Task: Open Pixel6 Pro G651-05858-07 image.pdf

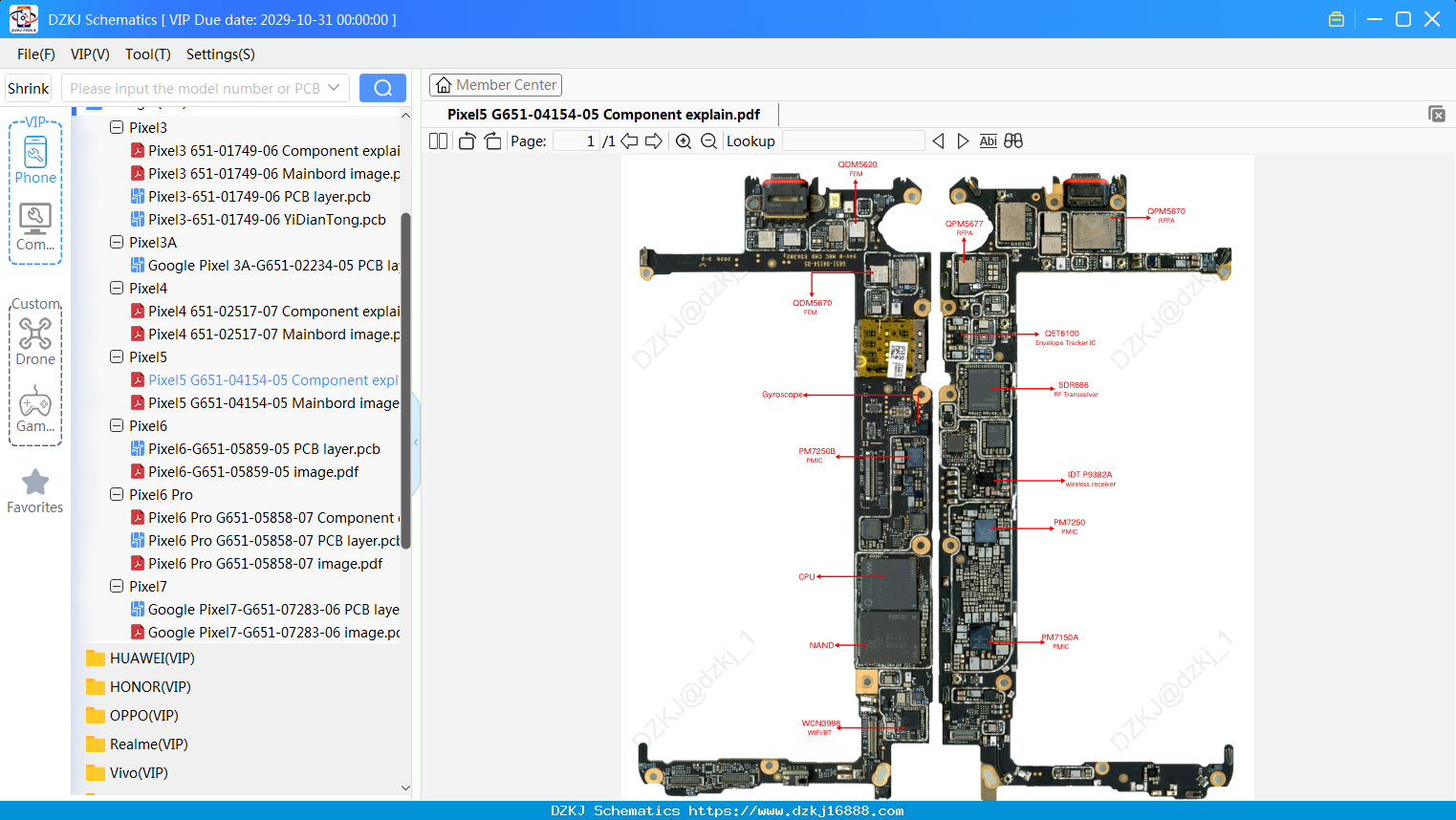Action: [256, 564]
